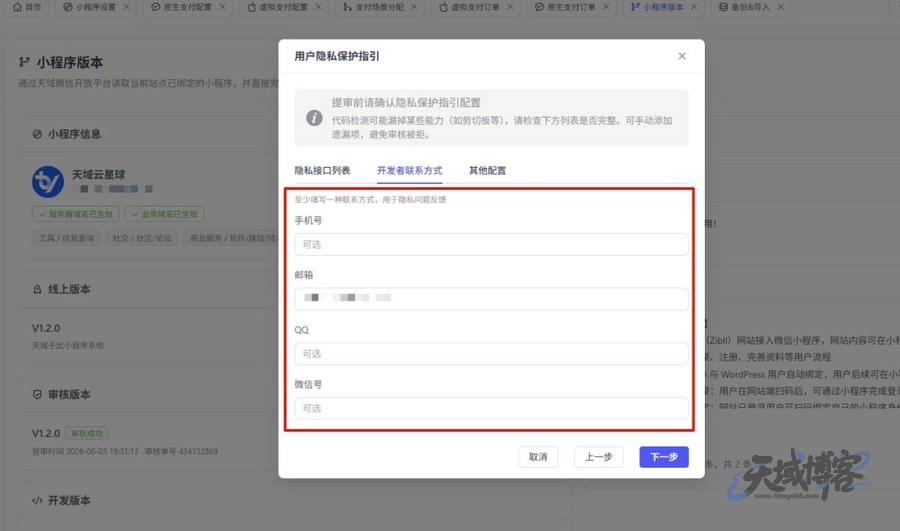Click the 服务器域名已生效 status tag
This screenshot has height=531, width=900.
coord(75,214)
